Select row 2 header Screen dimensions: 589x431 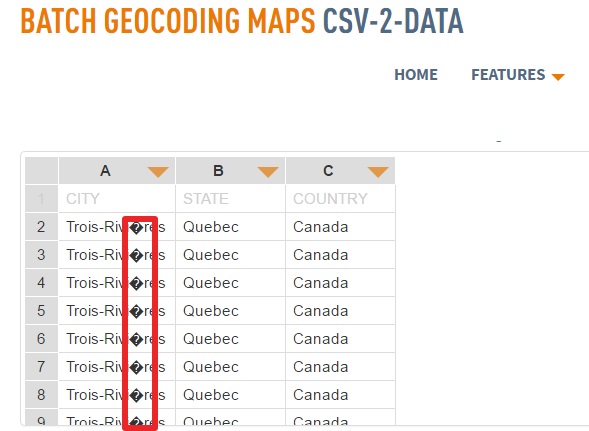tap(41, 227)
